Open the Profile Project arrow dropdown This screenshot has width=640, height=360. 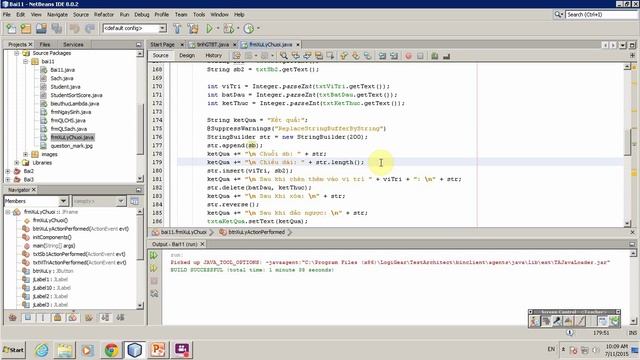point(258,29)
